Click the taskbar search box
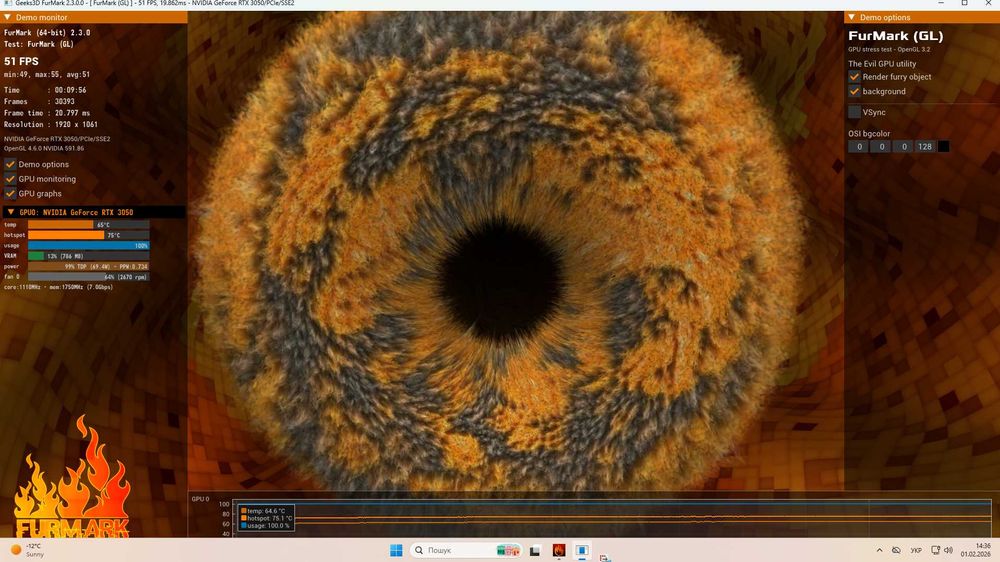Viewport: 1000px width, 562px height. tap(467, 550)
